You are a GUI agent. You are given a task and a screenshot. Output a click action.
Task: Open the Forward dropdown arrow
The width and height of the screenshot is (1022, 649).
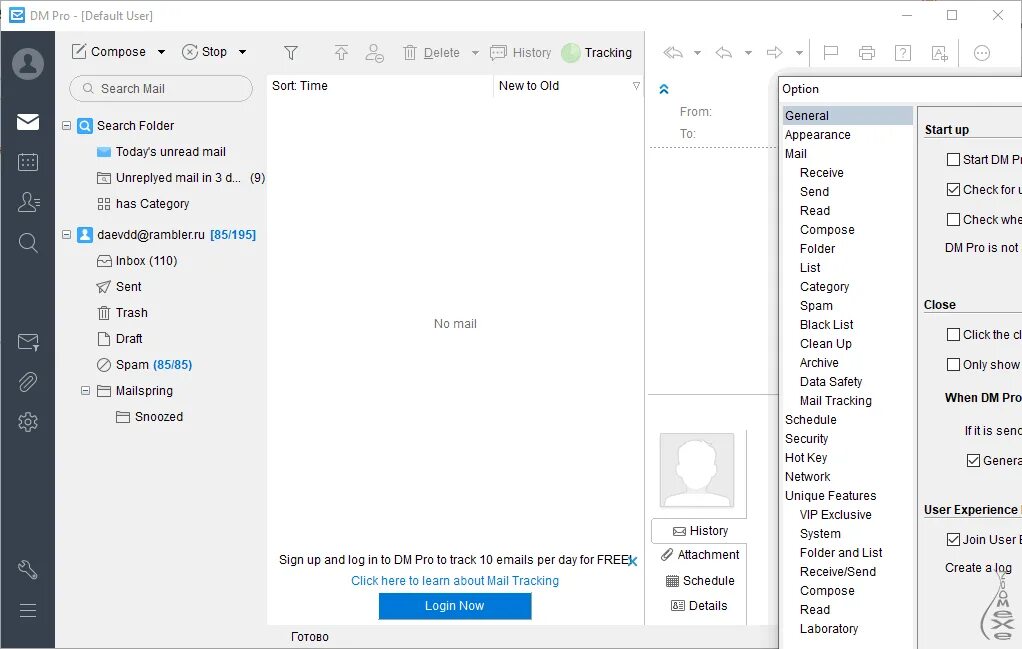[798, 53]
